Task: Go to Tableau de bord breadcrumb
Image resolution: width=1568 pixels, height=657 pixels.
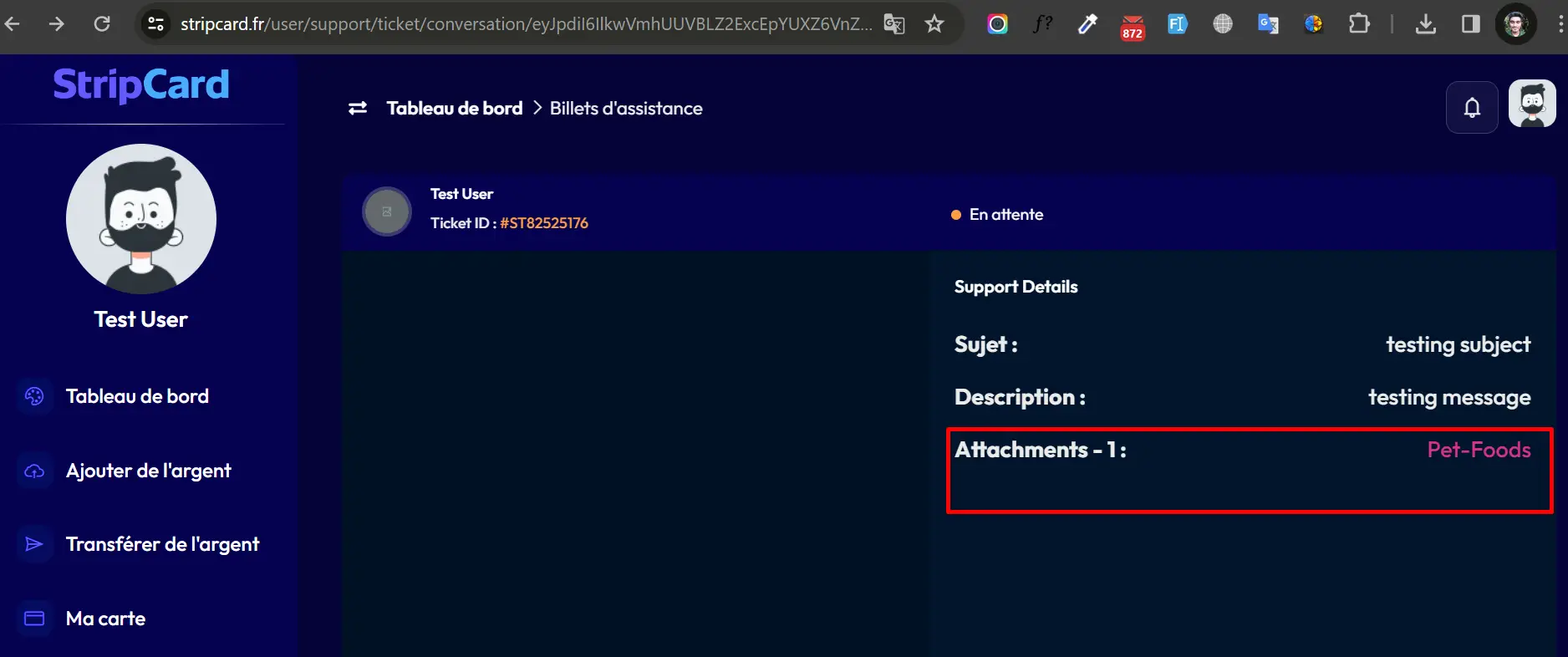Action: 454,109
